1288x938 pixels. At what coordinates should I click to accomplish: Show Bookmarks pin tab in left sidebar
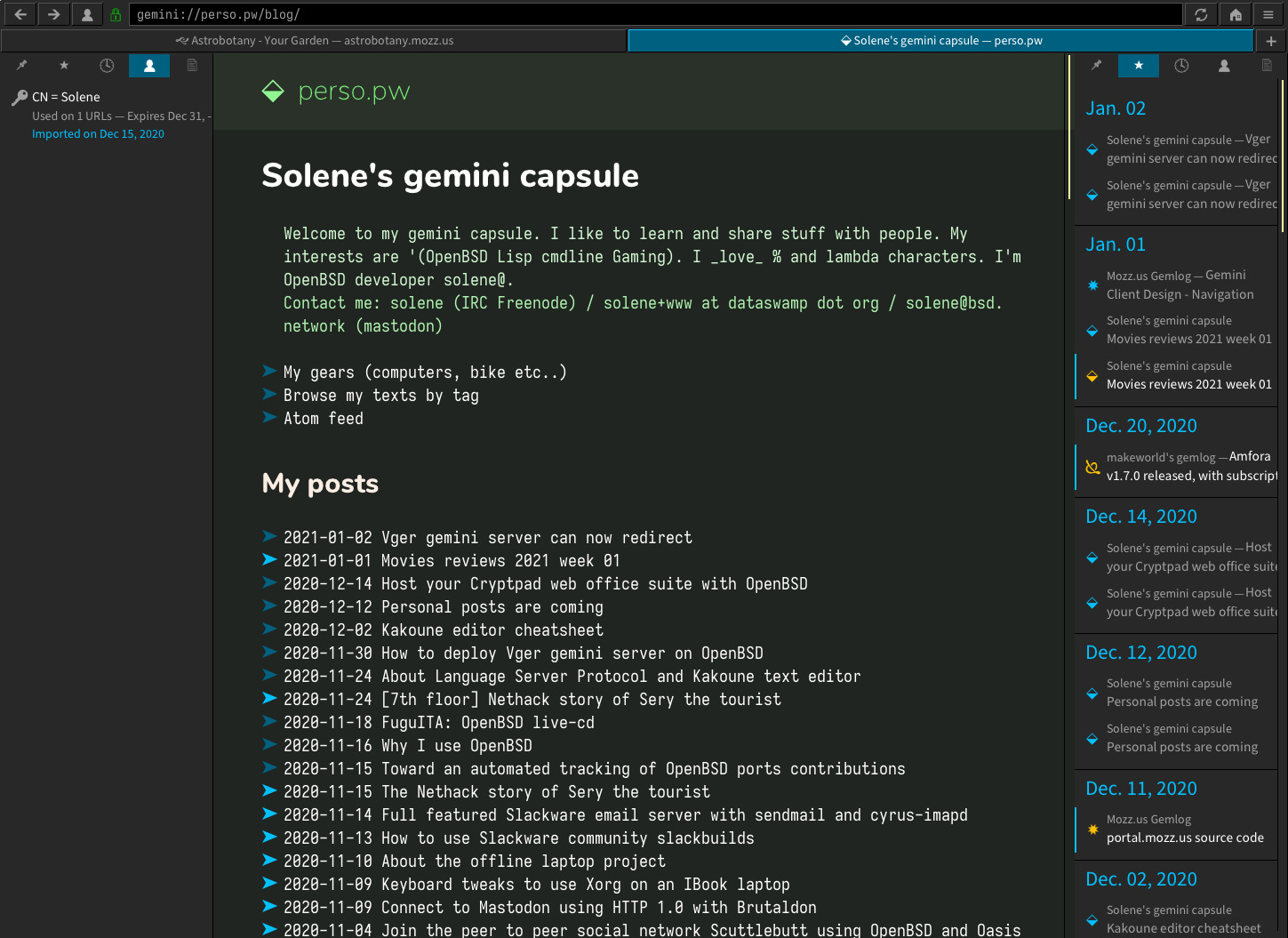pos(22,66)
